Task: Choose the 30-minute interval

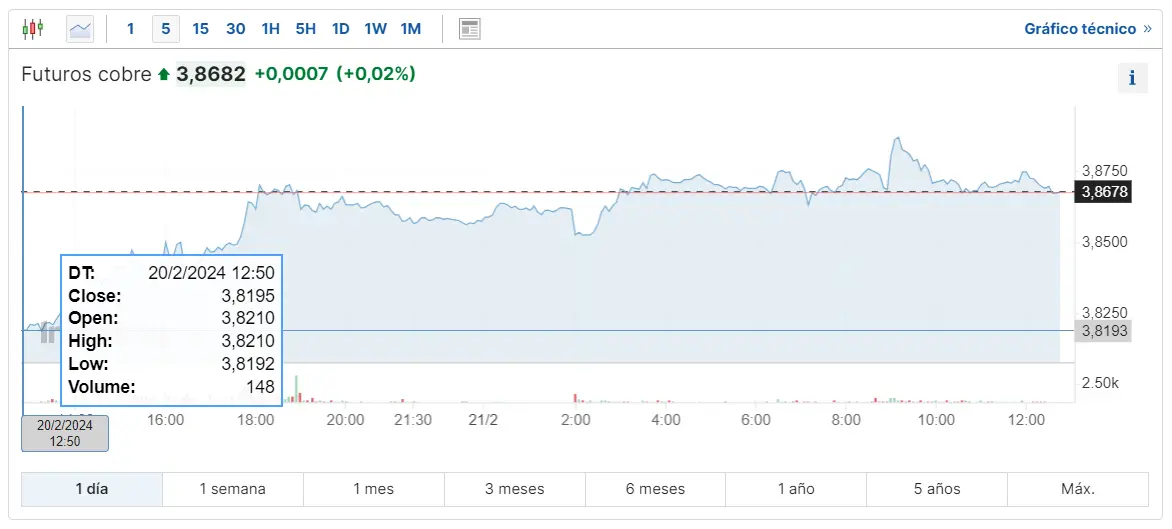Action: 235,29
